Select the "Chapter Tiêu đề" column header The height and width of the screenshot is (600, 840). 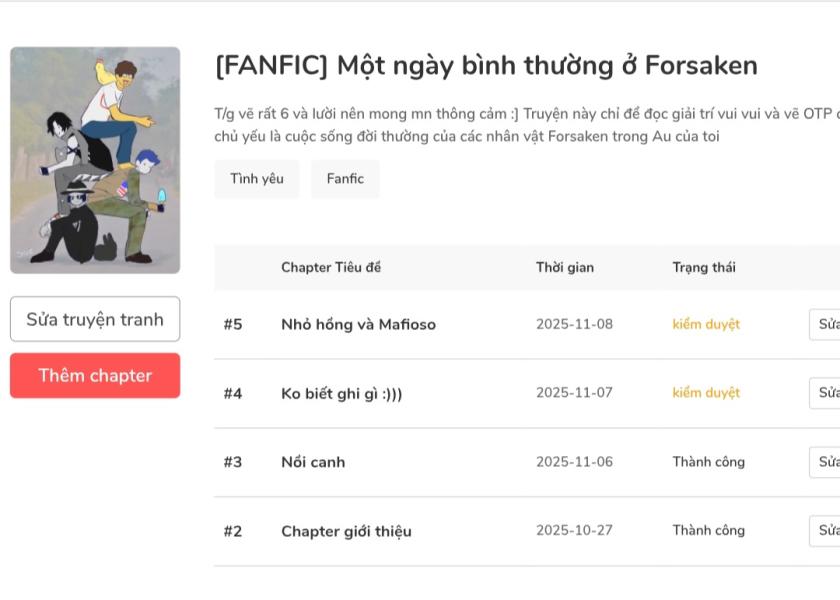pyautogui.click(x=331, y=267)
